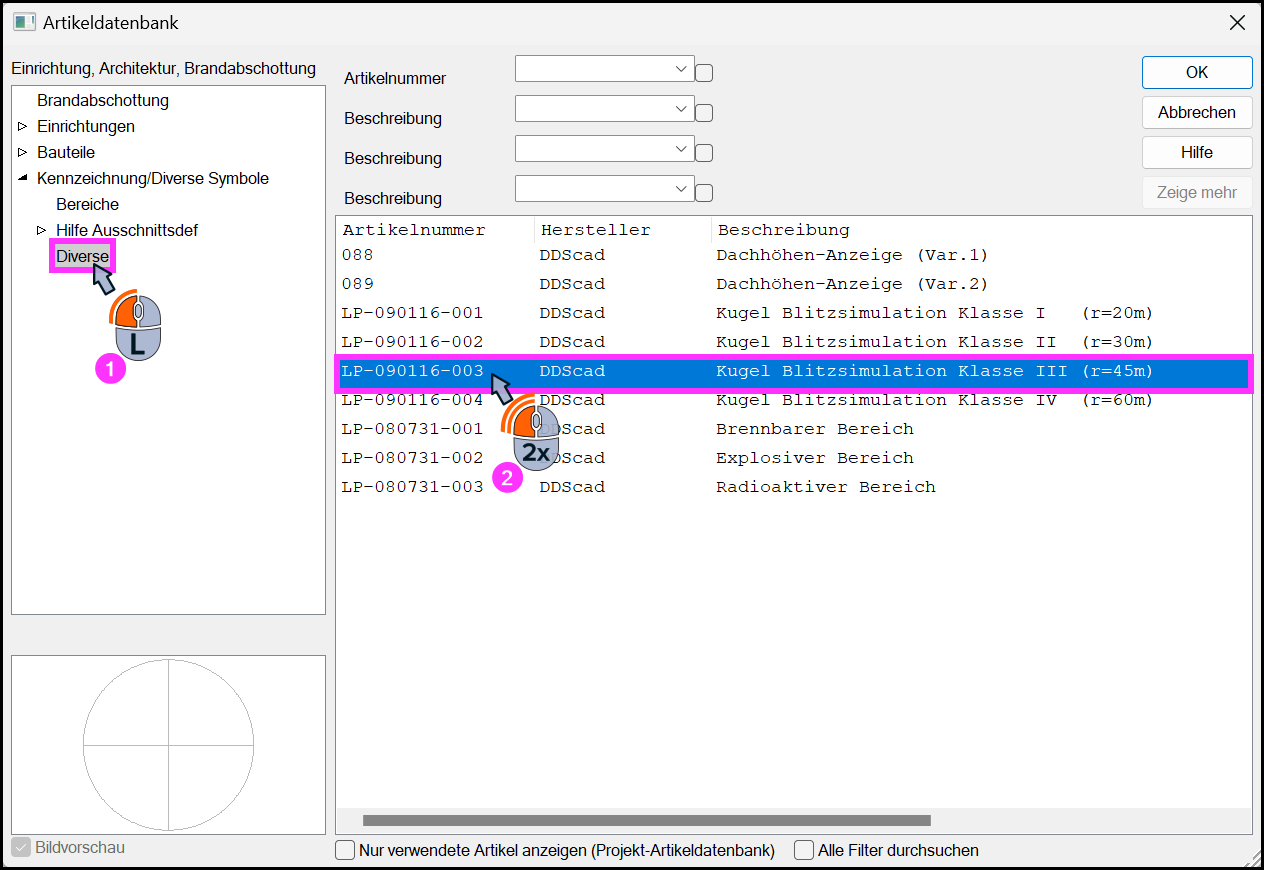Select Bereiche tree item
This screenshot has width=1264, height=870.
87,204
